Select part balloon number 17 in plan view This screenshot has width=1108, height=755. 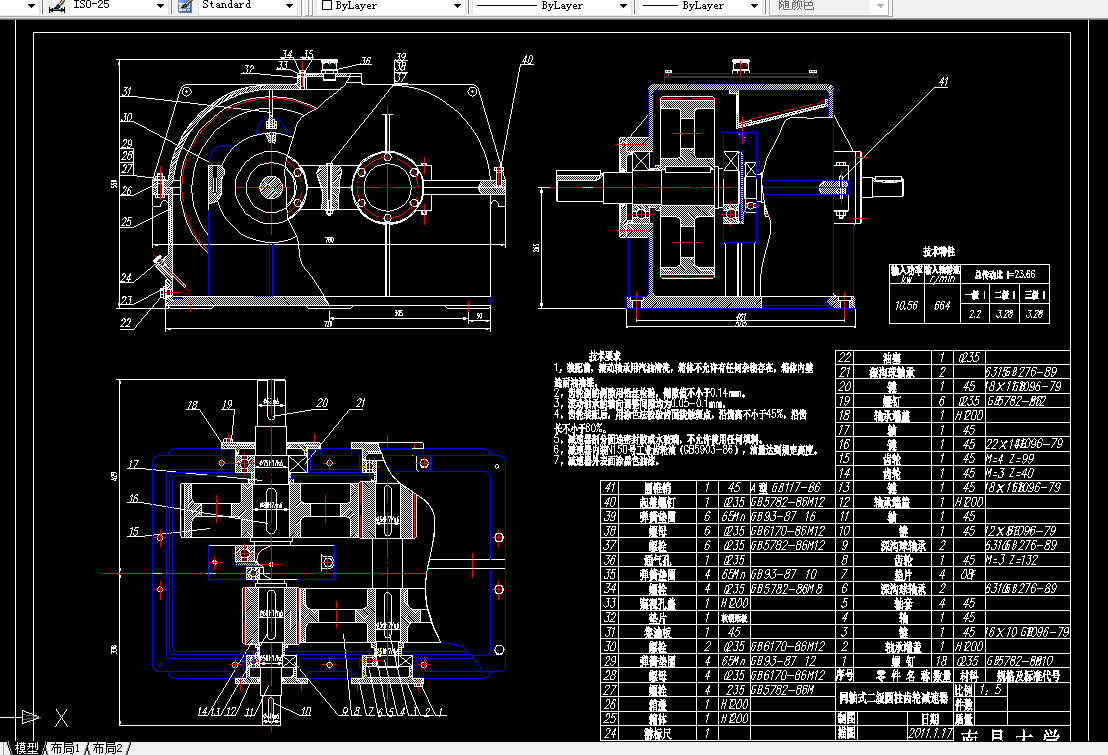point(133,464)
